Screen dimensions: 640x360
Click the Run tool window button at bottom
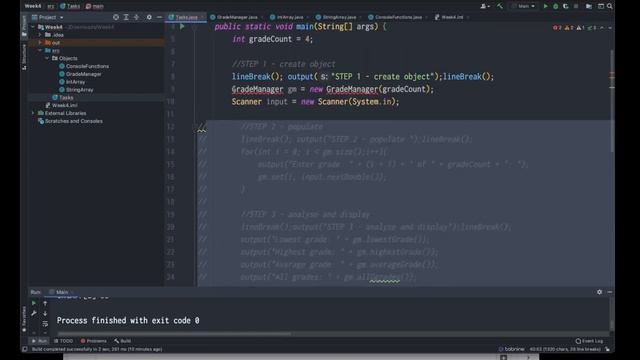(39, 341)
